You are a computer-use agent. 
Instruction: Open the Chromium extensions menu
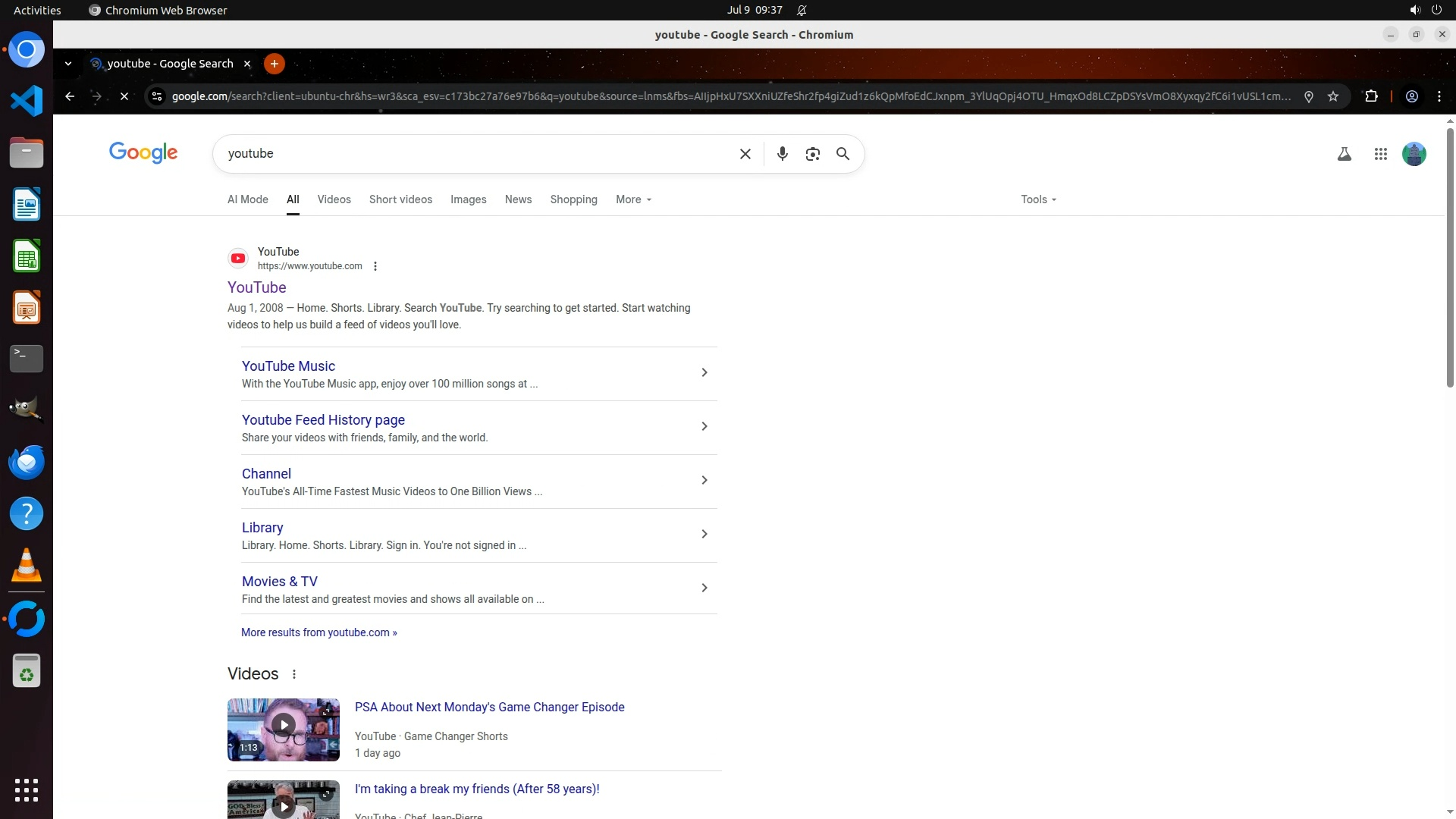point(1371,96)
